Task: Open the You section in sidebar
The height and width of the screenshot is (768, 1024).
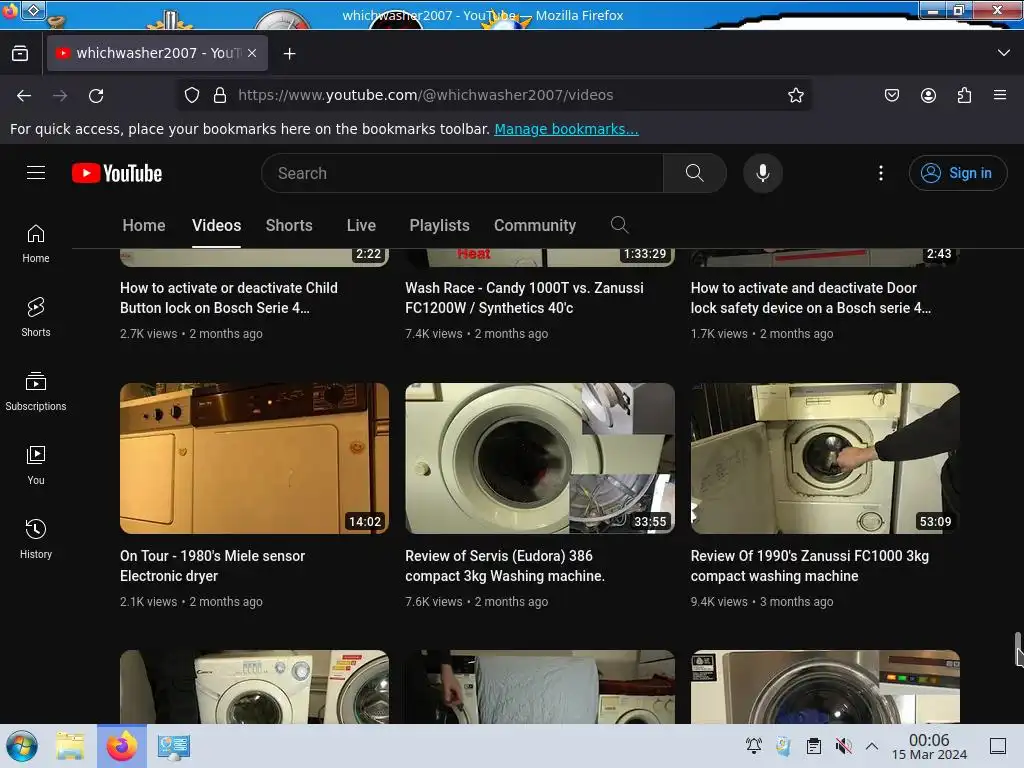Action: (36, 465)
